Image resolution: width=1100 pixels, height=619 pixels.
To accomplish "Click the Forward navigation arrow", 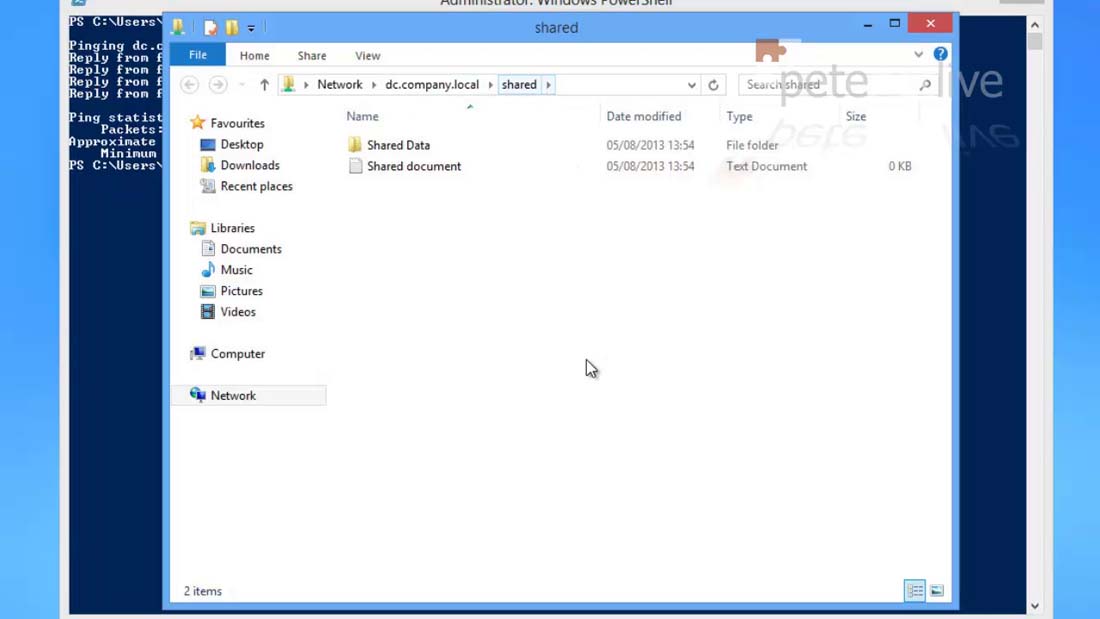I will (x=218, y=85).
